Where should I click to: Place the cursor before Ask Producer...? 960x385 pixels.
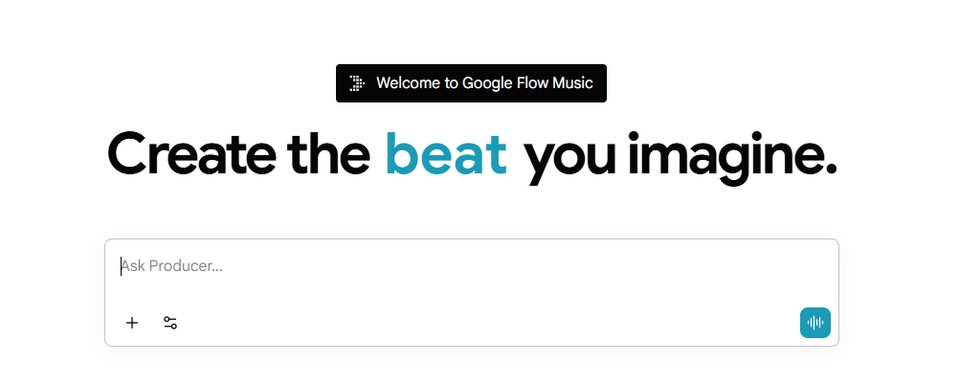121,266
